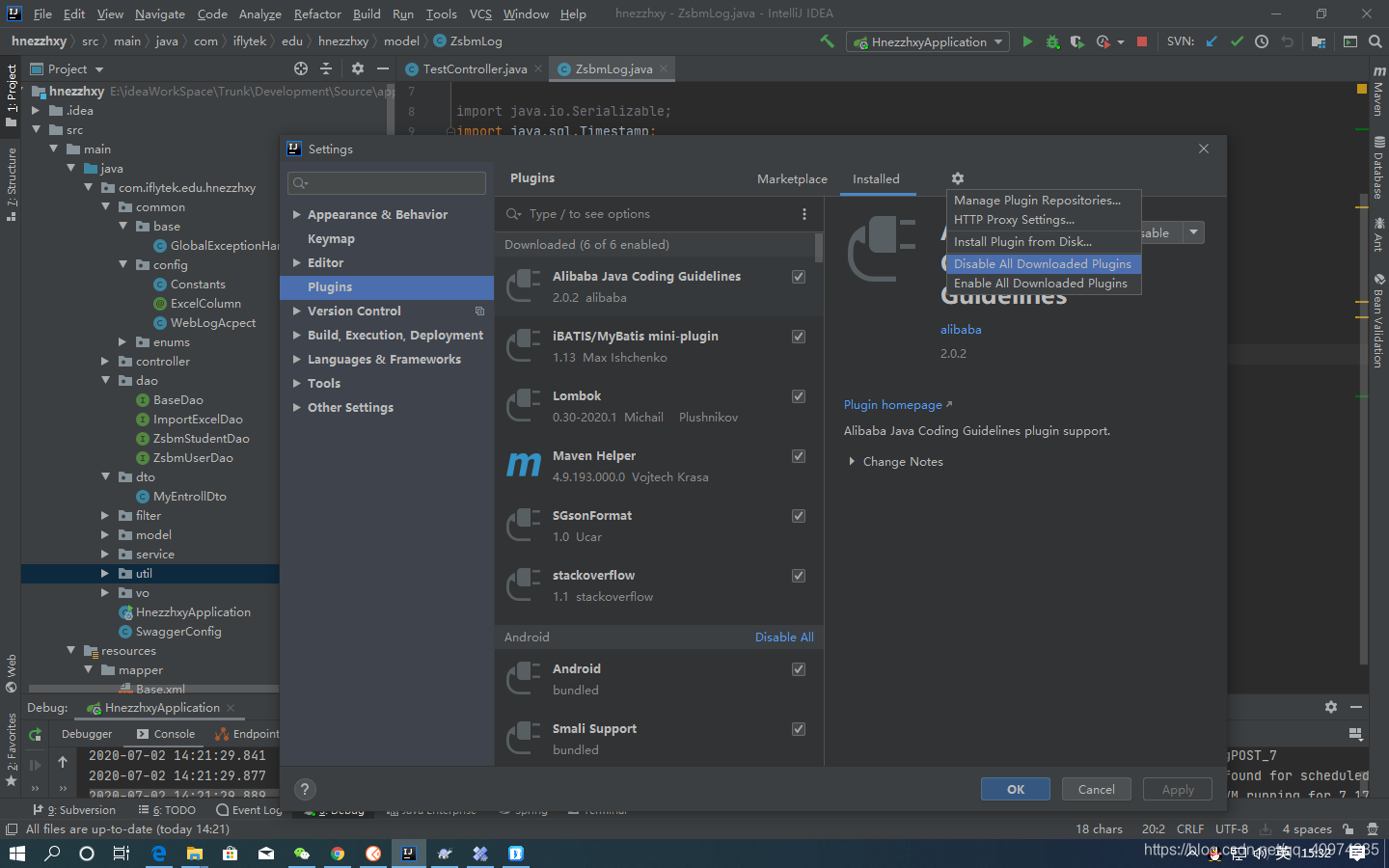Click up arrow icon in debug console

(63, 762)
